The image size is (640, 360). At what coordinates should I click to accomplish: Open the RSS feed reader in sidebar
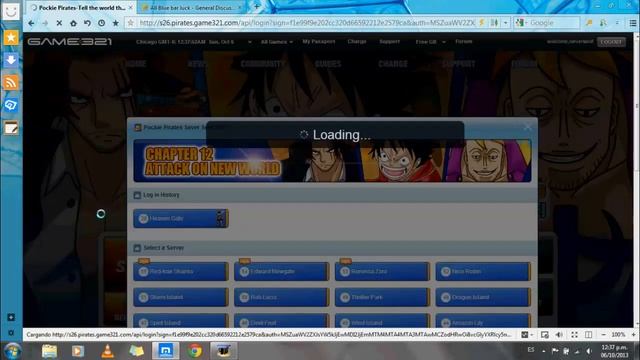pos(11,82)
